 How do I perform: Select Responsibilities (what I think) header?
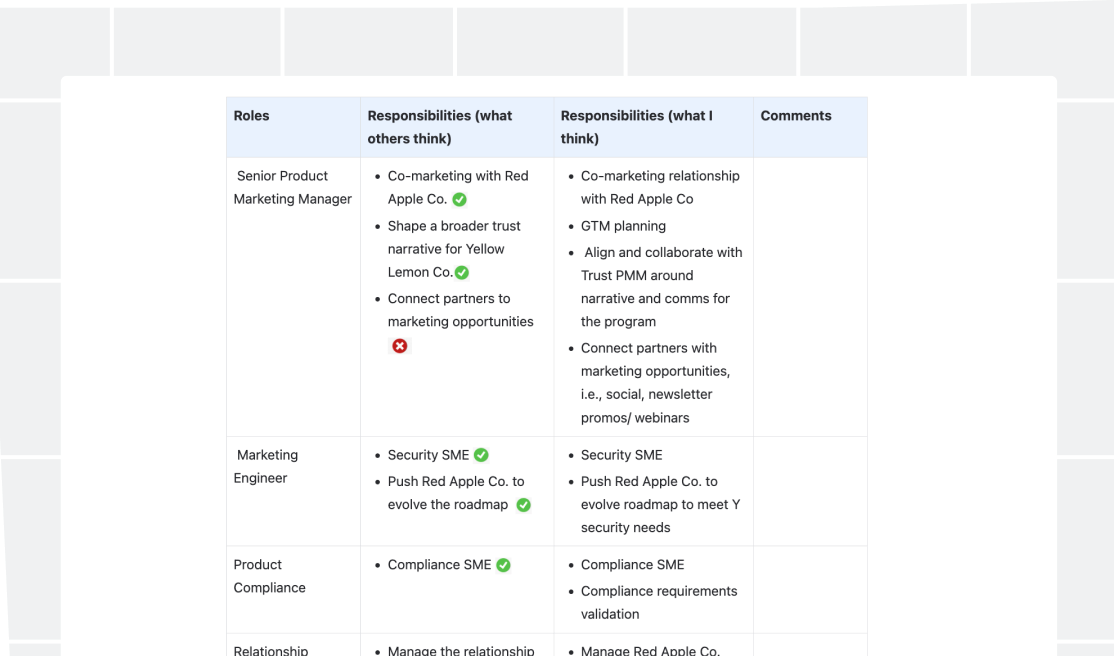click(654, 127)
